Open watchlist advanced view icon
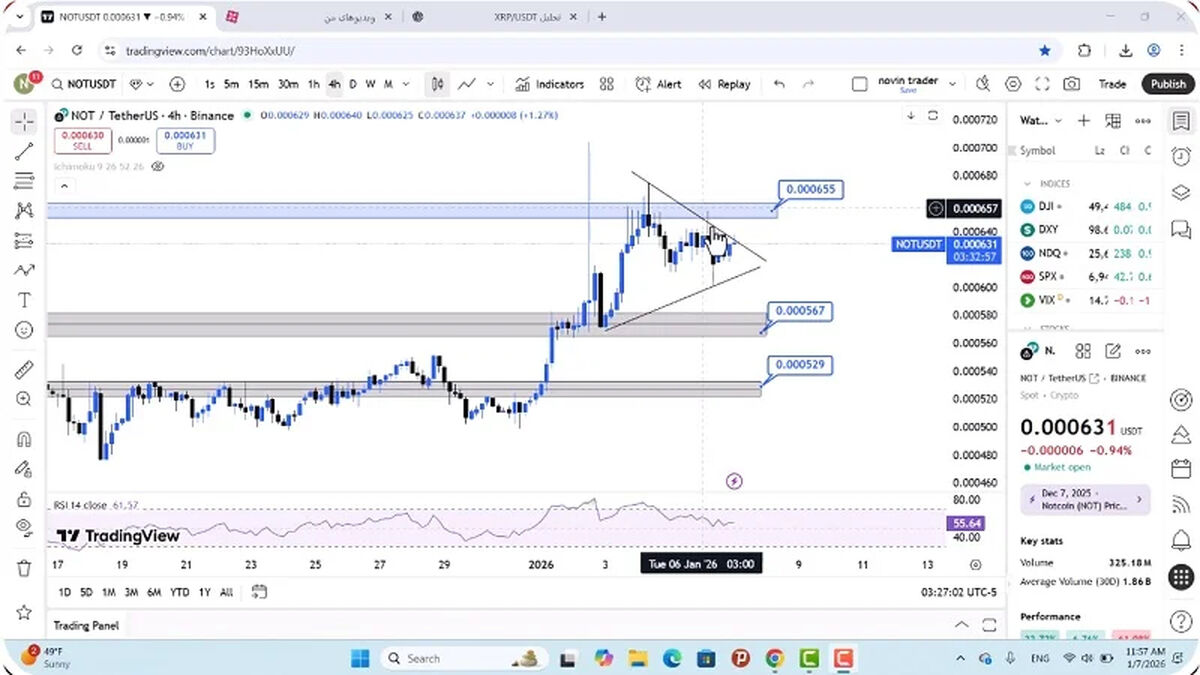1200x675 pixels. click(1113, 120)
